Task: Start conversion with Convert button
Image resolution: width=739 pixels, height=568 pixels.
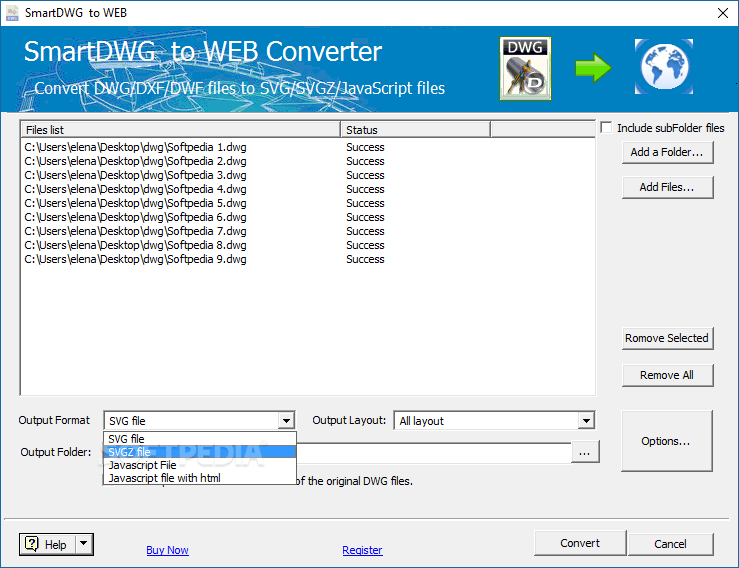Action: 580,543
